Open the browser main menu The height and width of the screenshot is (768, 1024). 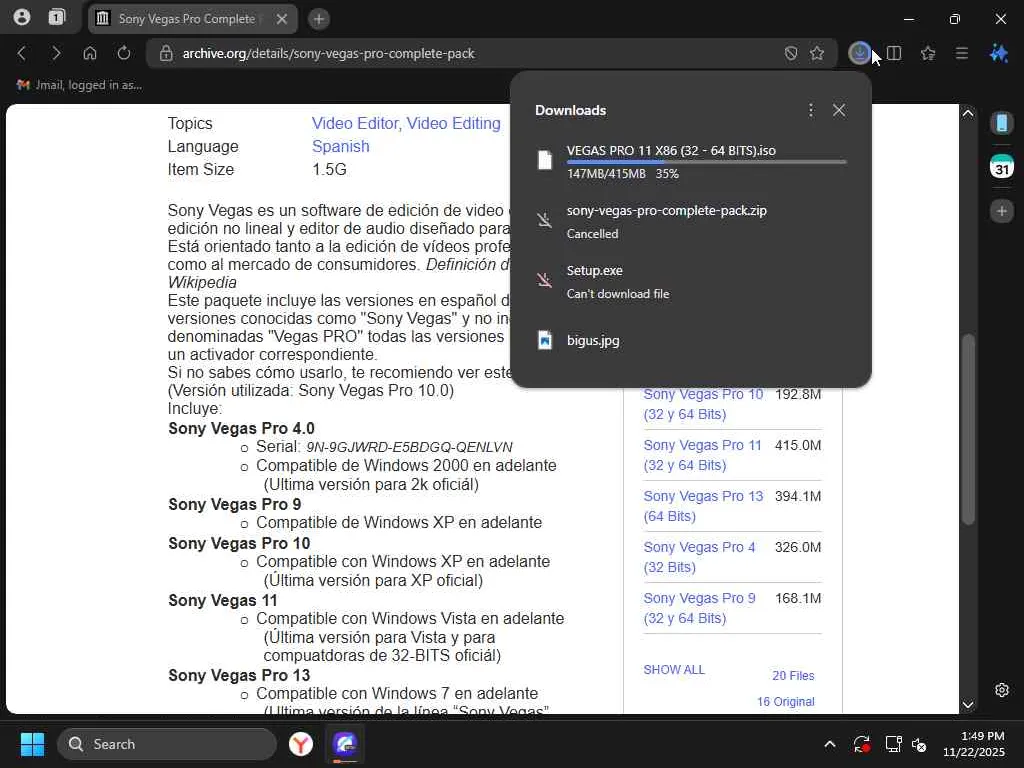click(962, 53)
